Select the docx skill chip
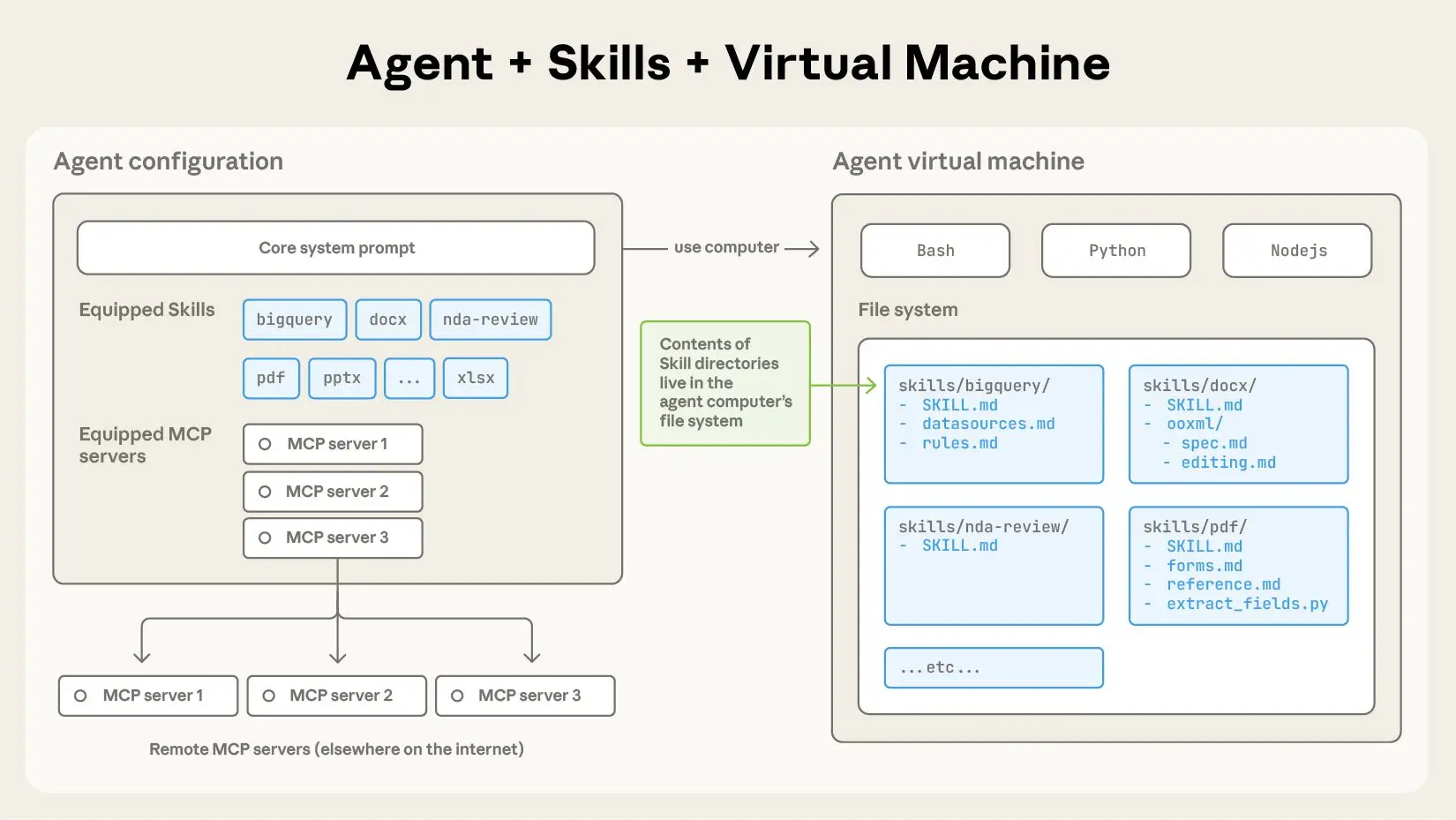 pyautogui.click(x=387, y=320)
